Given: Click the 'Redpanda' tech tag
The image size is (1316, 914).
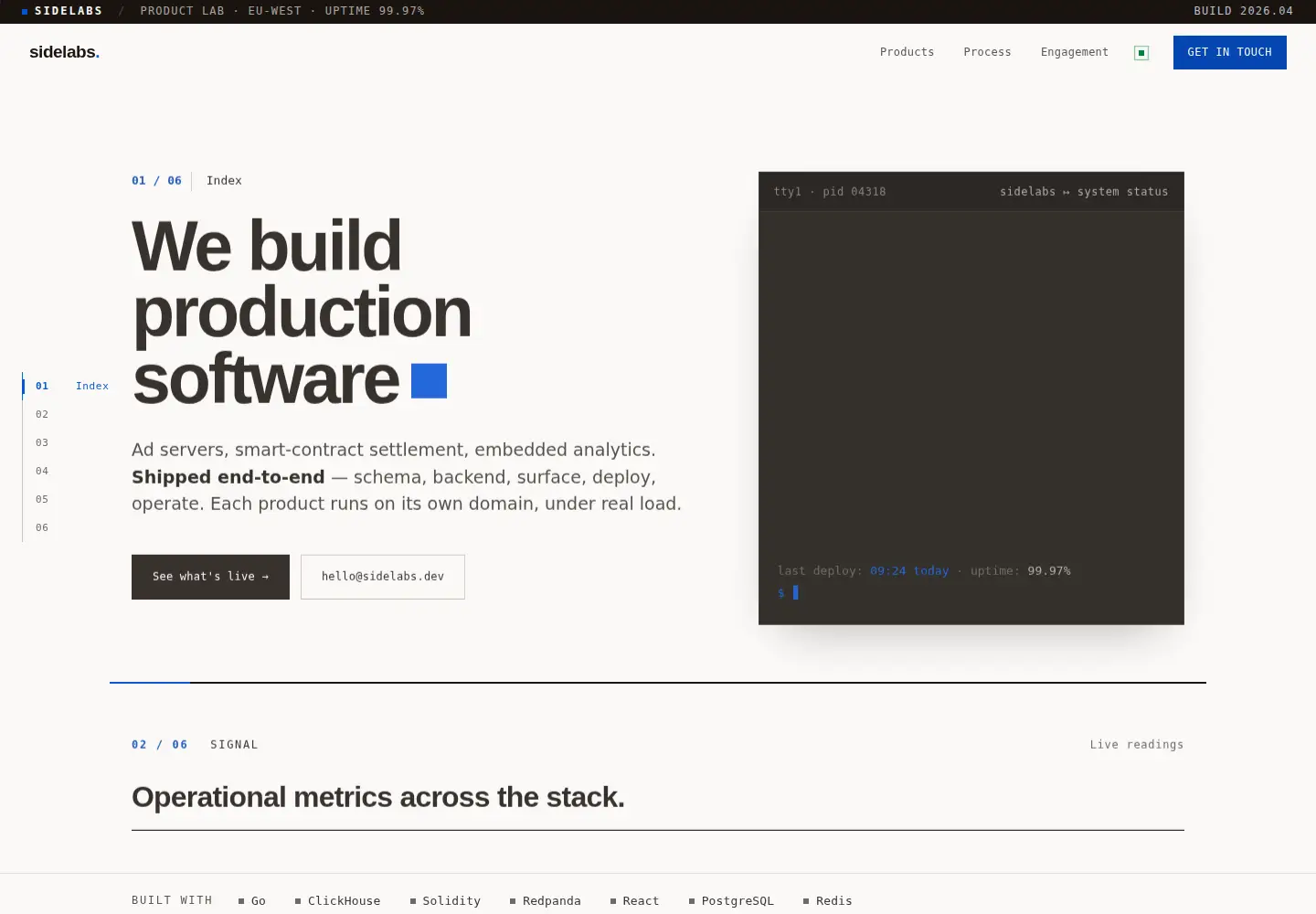Looking at the screenshot, I should [546, 901].
